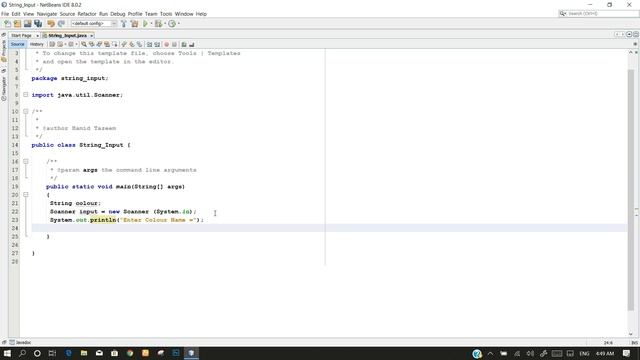
Task: Open the Refactor menu
Action: 87,14
